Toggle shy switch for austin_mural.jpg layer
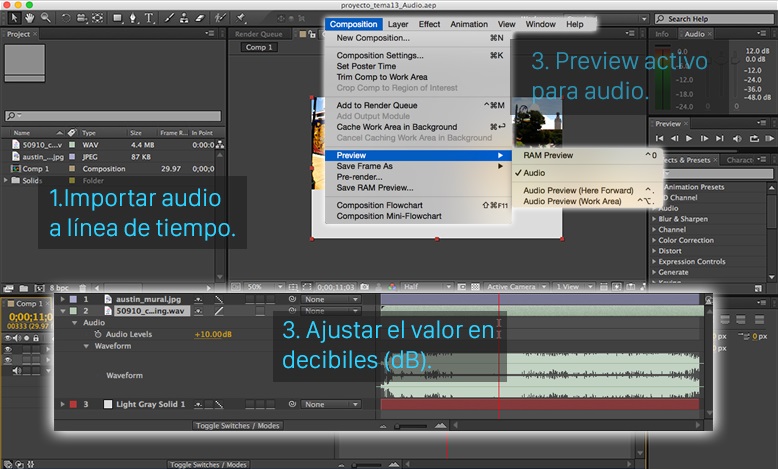 tap(198, 299)
